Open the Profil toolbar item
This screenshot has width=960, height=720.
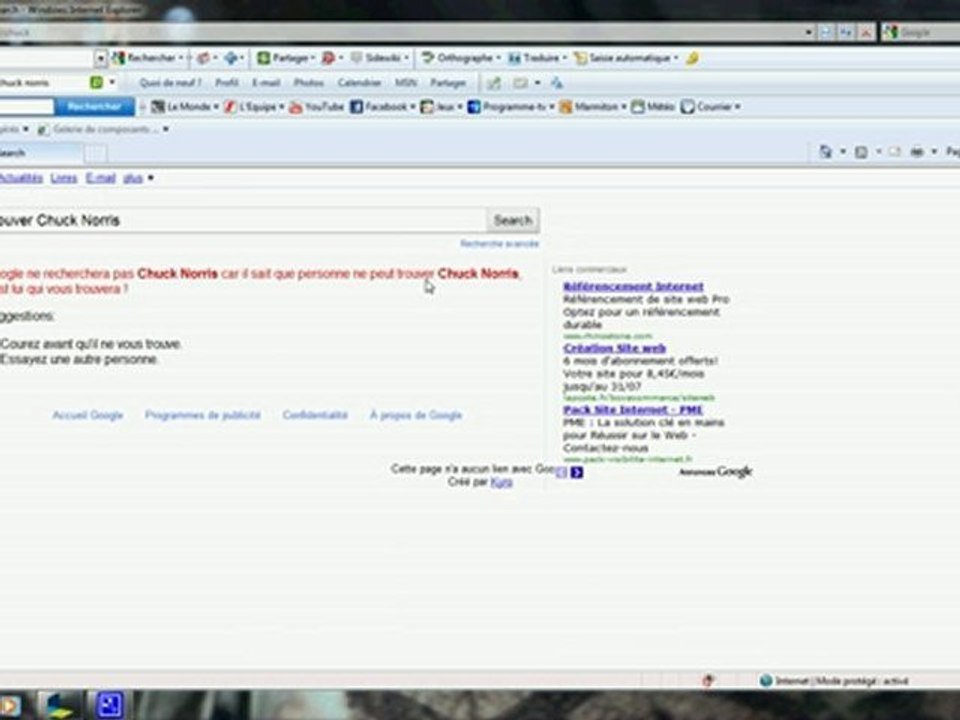pos(227,83)
